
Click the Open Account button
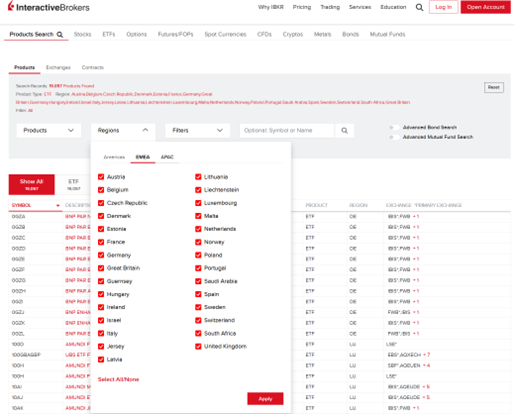[x=486, y=7]
